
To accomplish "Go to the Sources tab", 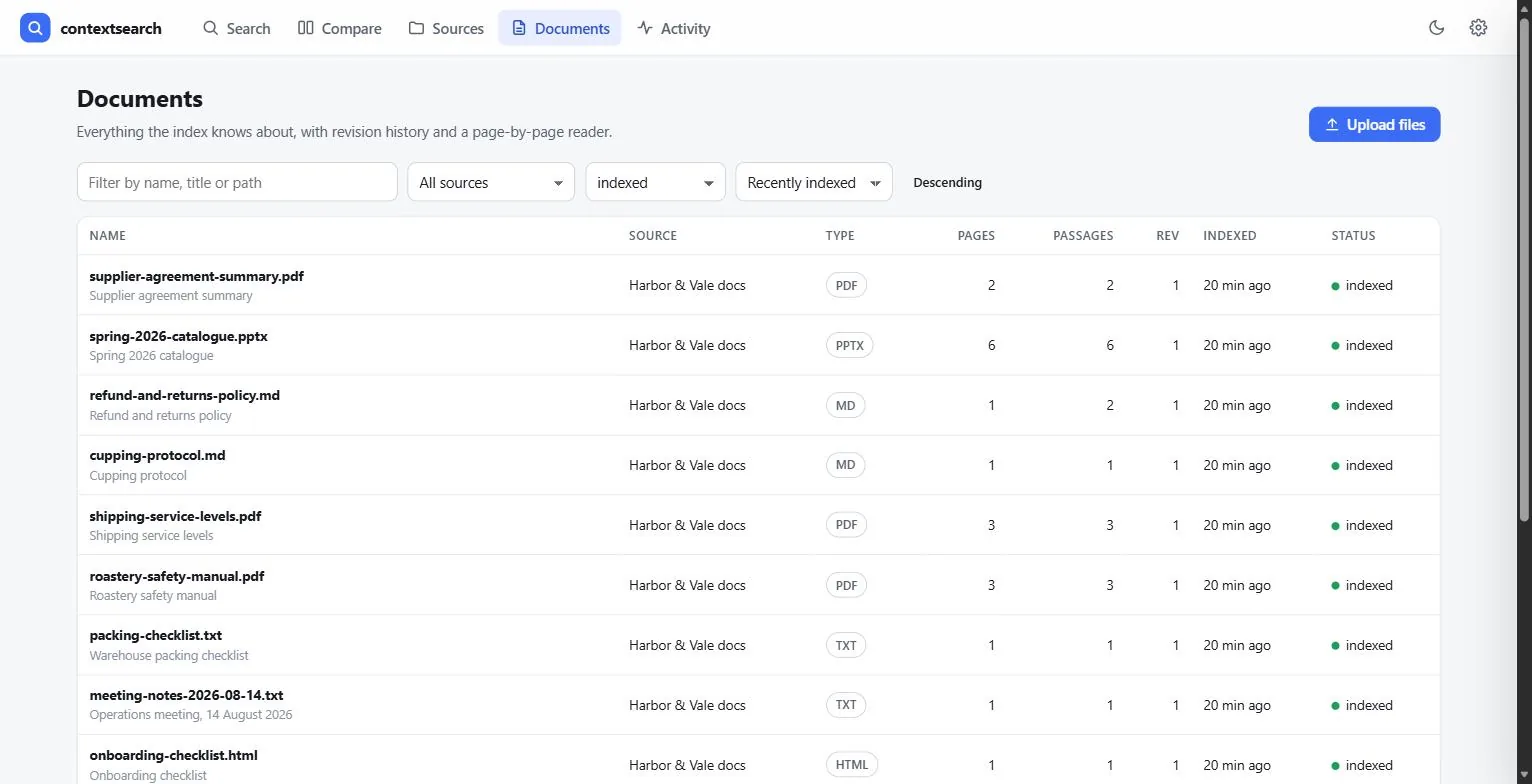I will [446, 28].
